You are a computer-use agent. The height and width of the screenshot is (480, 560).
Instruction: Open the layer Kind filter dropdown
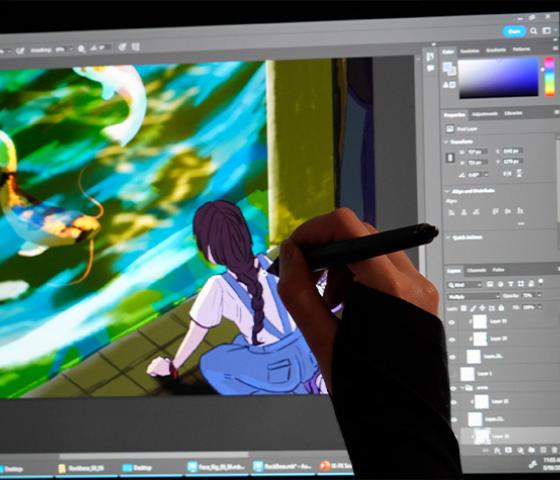(x=465, y=285)
